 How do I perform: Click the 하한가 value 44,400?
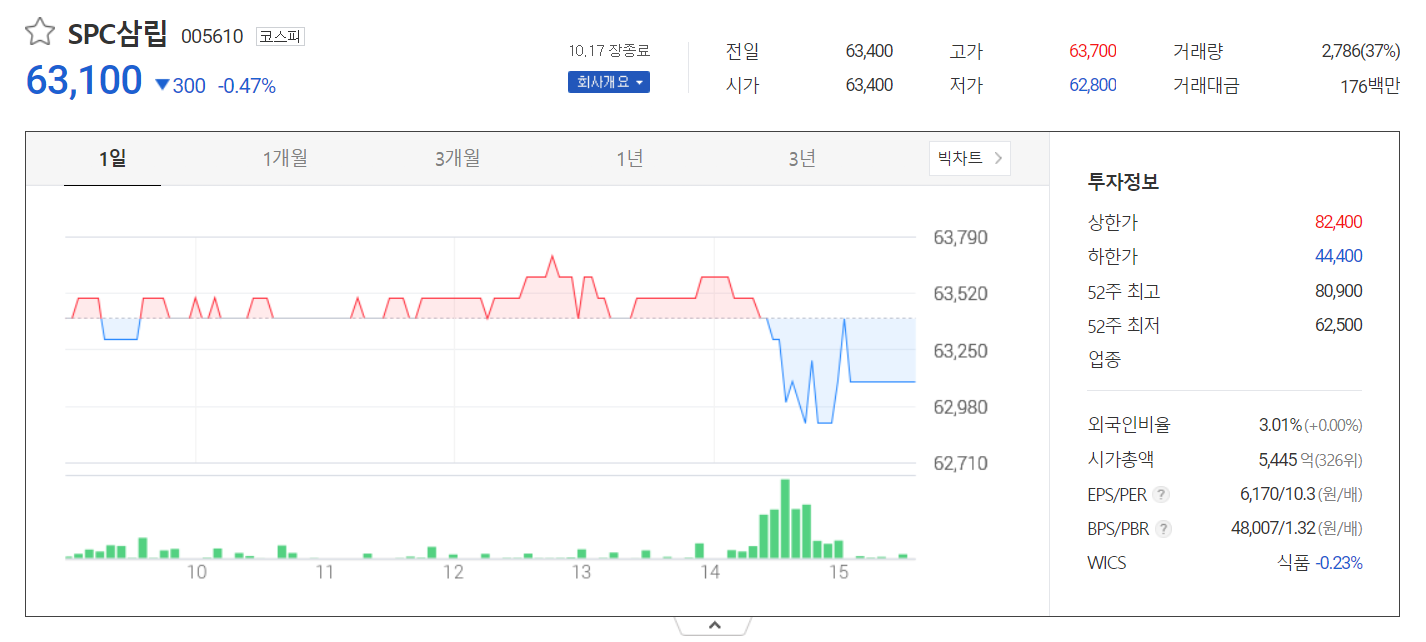click(1338, 256)
